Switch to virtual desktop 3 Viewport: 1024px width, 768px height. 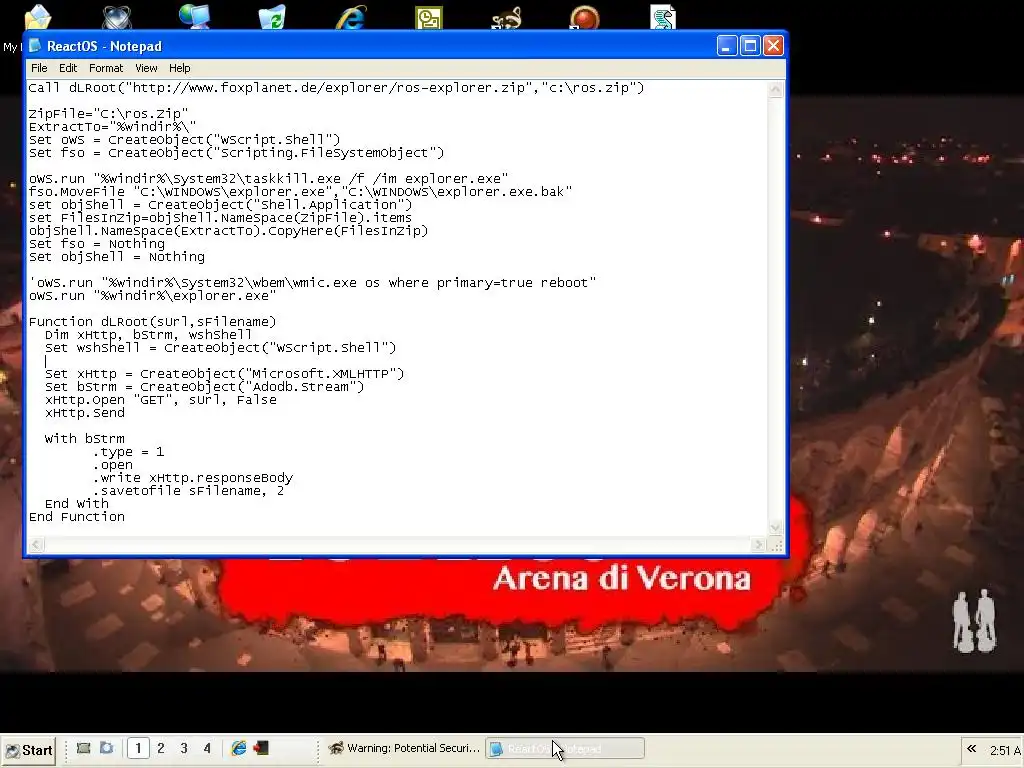[184, 748]
